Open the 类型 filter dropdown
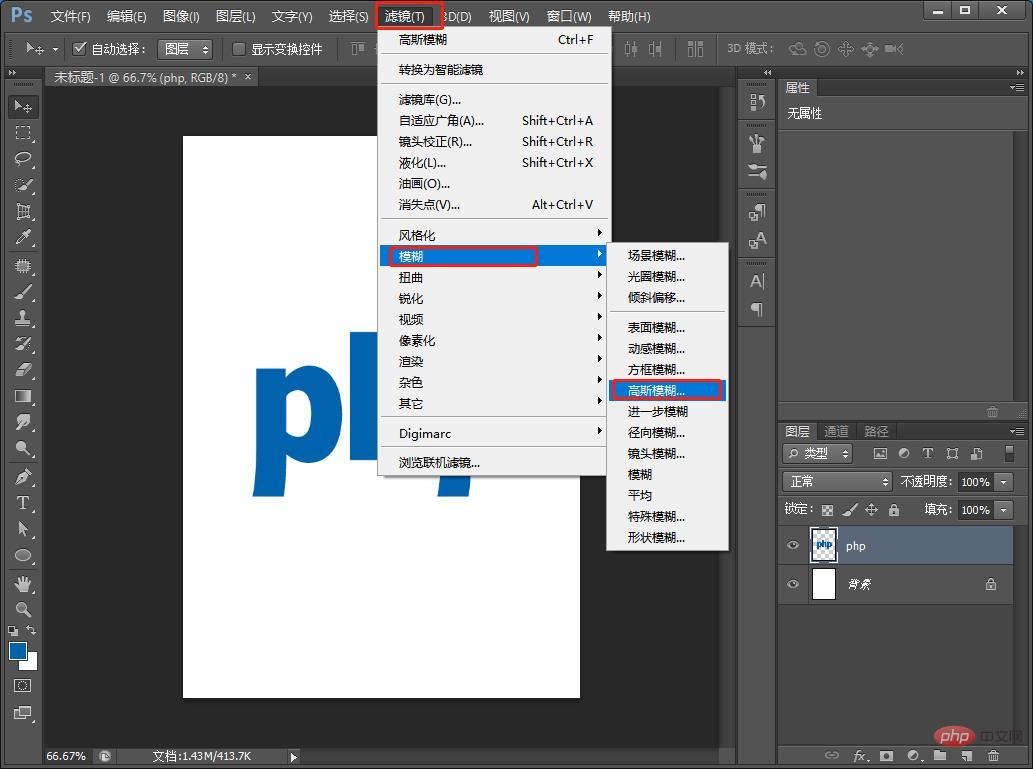The height and width of the screenshot is (769, 1033). (x=819, y=453)
